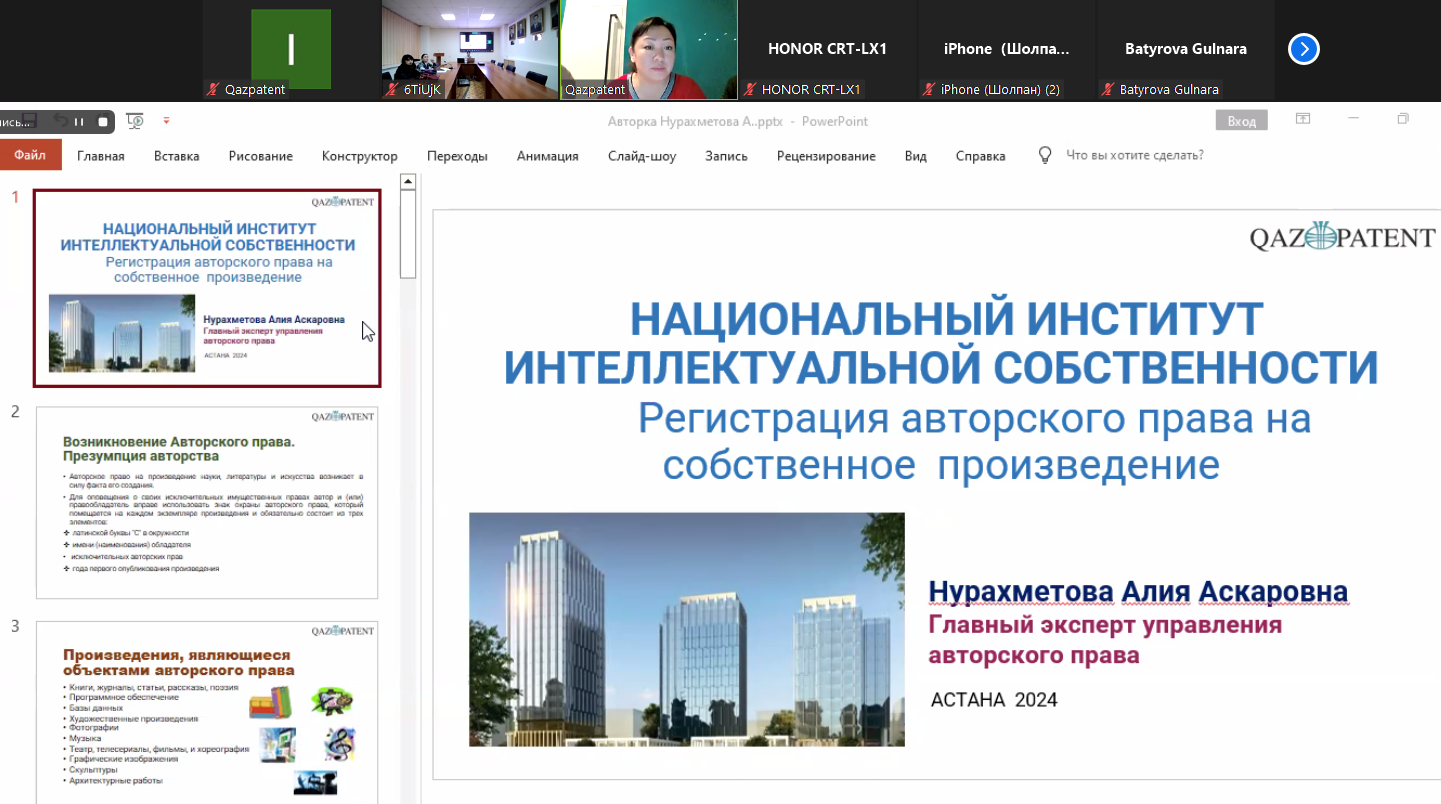Select the Qazpatent speaker video tile
The image size is (1441, 804).
point(648,49)
